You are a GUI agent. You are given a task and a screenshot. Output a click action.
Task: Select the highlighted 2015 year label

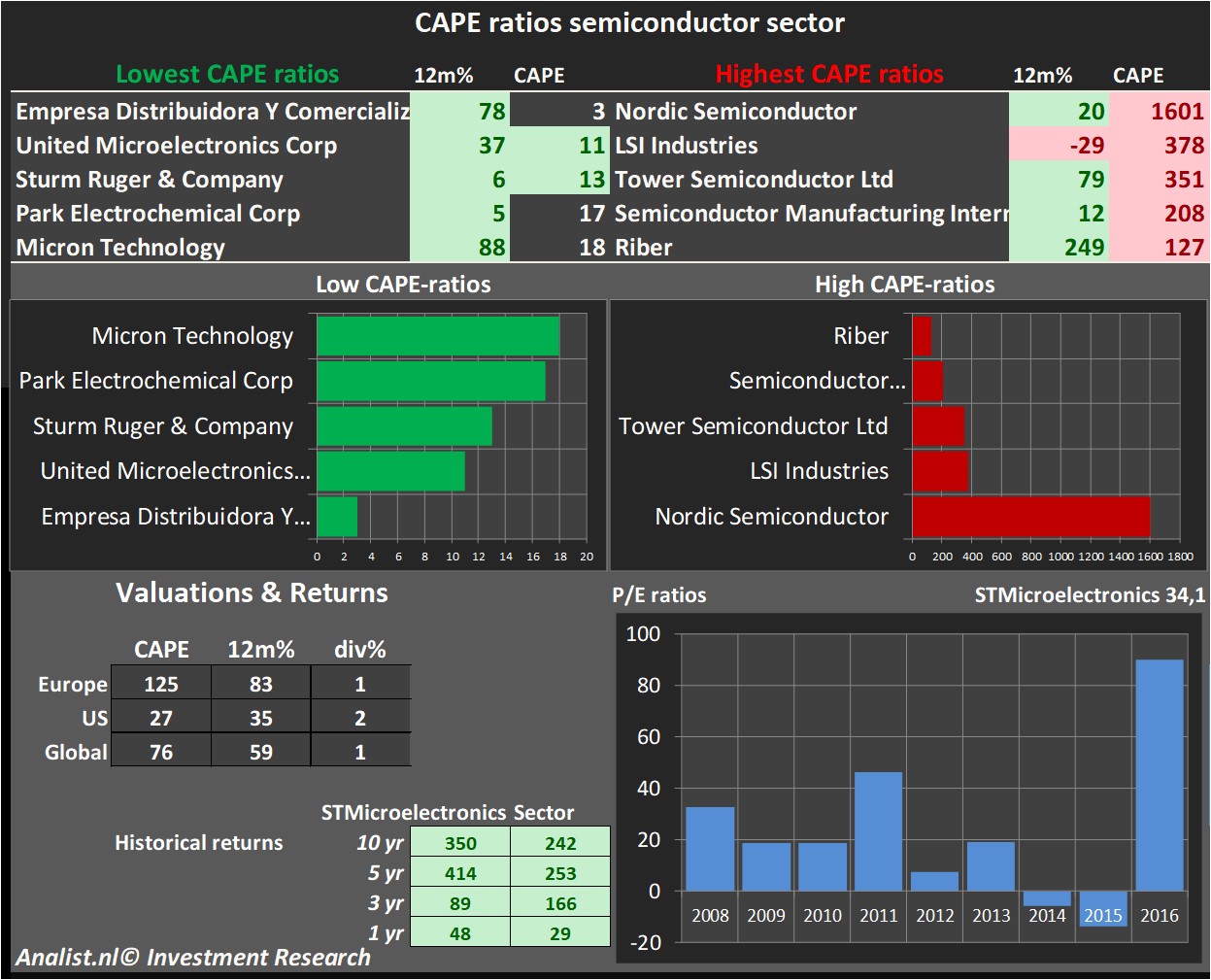pos(1103,915)
